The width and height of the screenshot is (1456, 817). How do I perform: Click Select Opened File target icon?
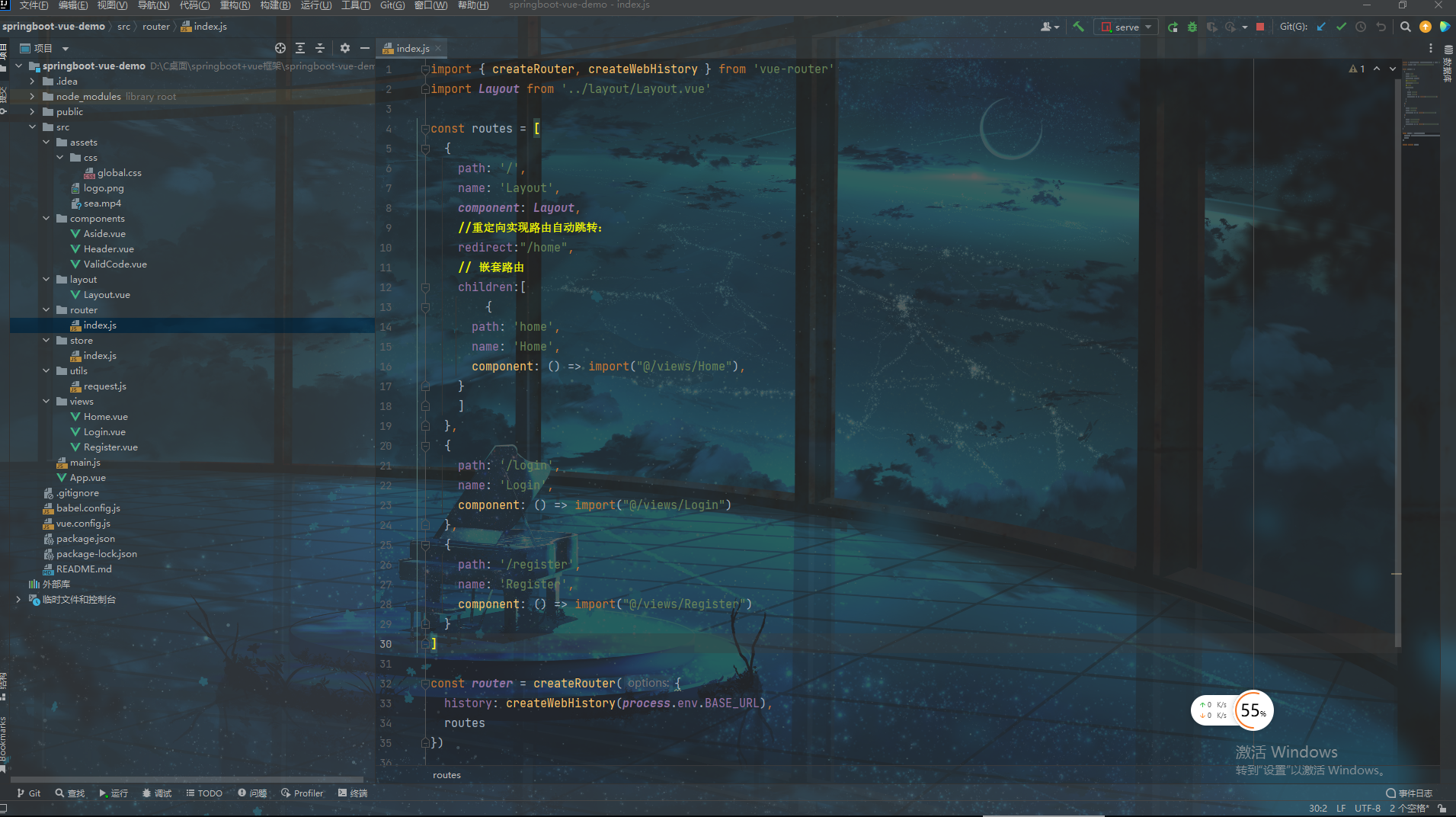click(280, 48)
